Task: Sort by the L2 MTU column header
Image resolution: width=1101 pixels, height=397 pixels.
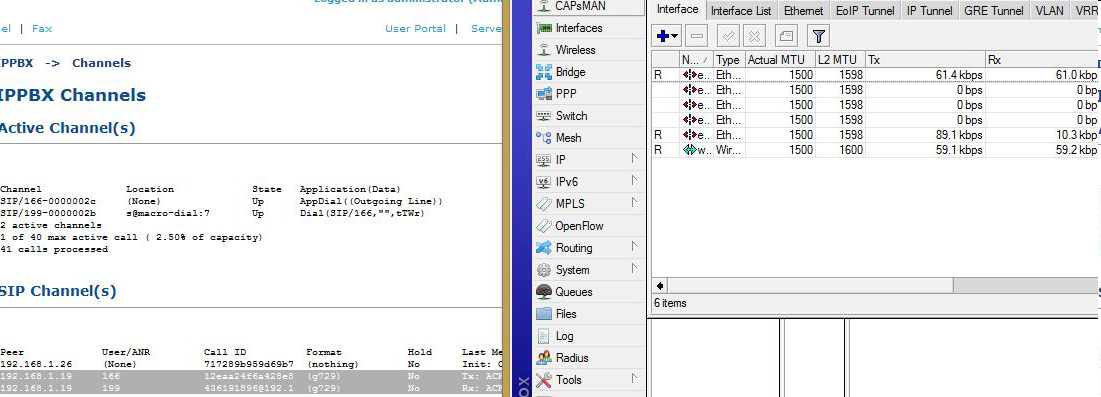Action: pos(840,60)
